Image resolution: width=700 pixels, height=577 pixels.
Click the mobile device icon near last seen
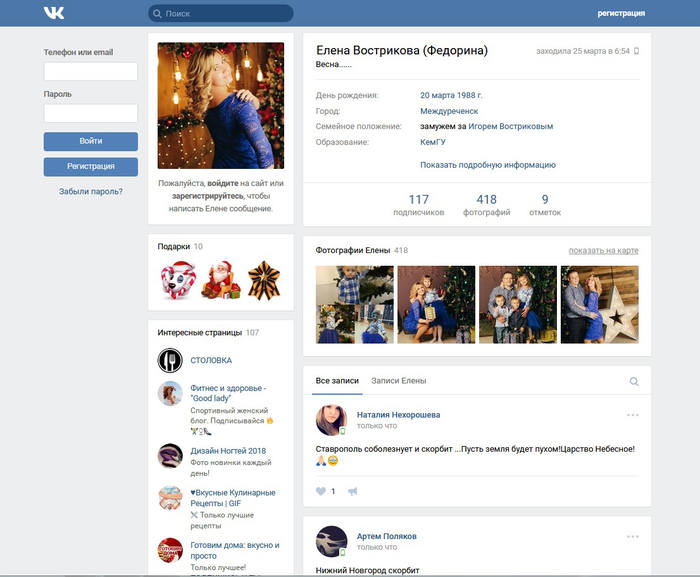(637, 51)
